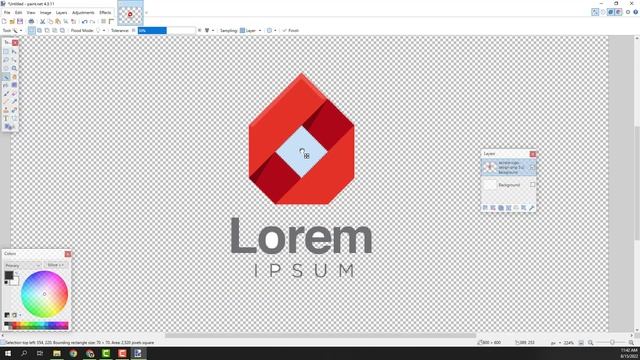Create a new image with New icon
640x360 pixels.
tap(4, 21)
